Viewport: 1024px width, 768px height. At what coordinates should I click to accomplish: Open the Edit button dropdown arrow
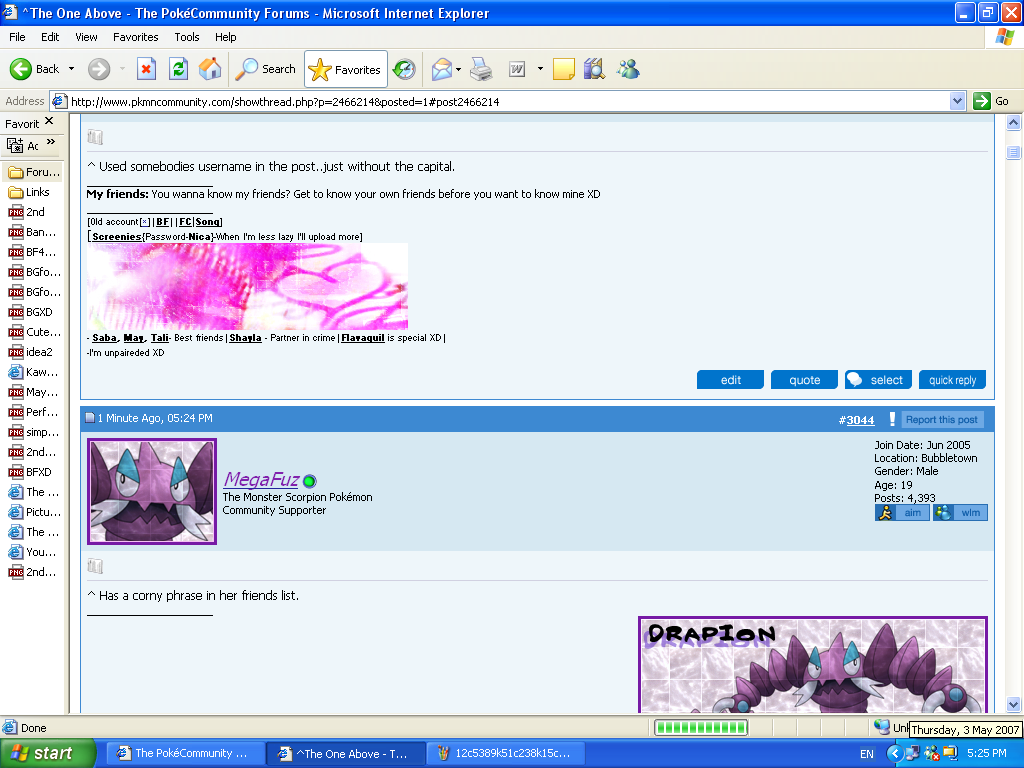tap(540, 69)
